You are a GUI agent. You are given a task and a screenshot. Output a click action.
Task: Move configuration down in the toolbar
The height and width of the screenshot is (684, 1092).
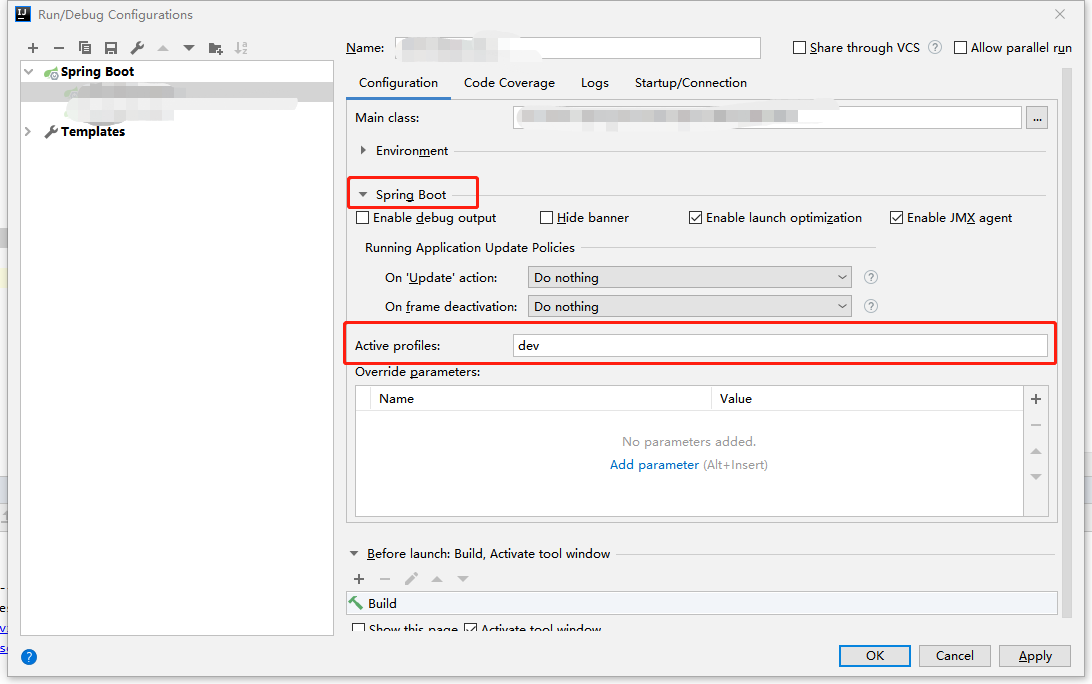coord(189,48)
